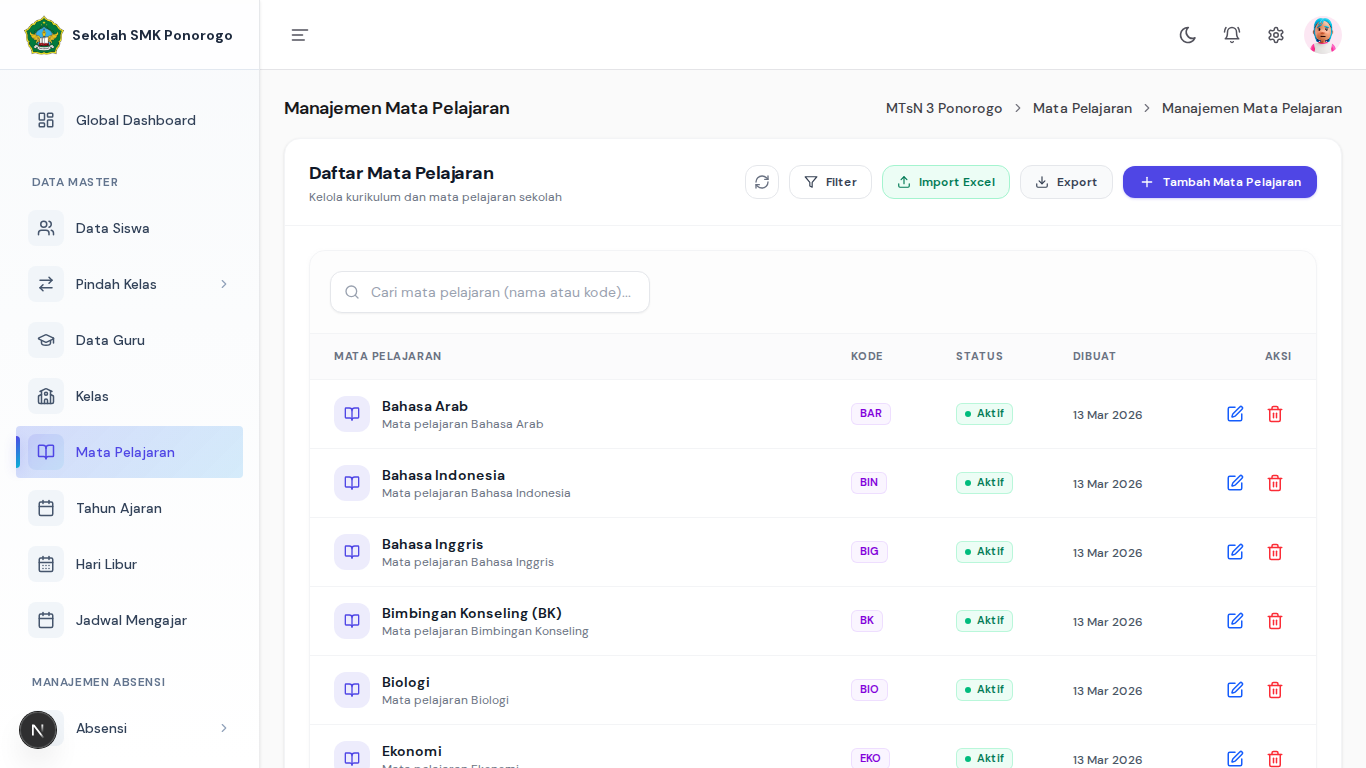Open the settings gear icon
1366x768 pixels.
1276,35
